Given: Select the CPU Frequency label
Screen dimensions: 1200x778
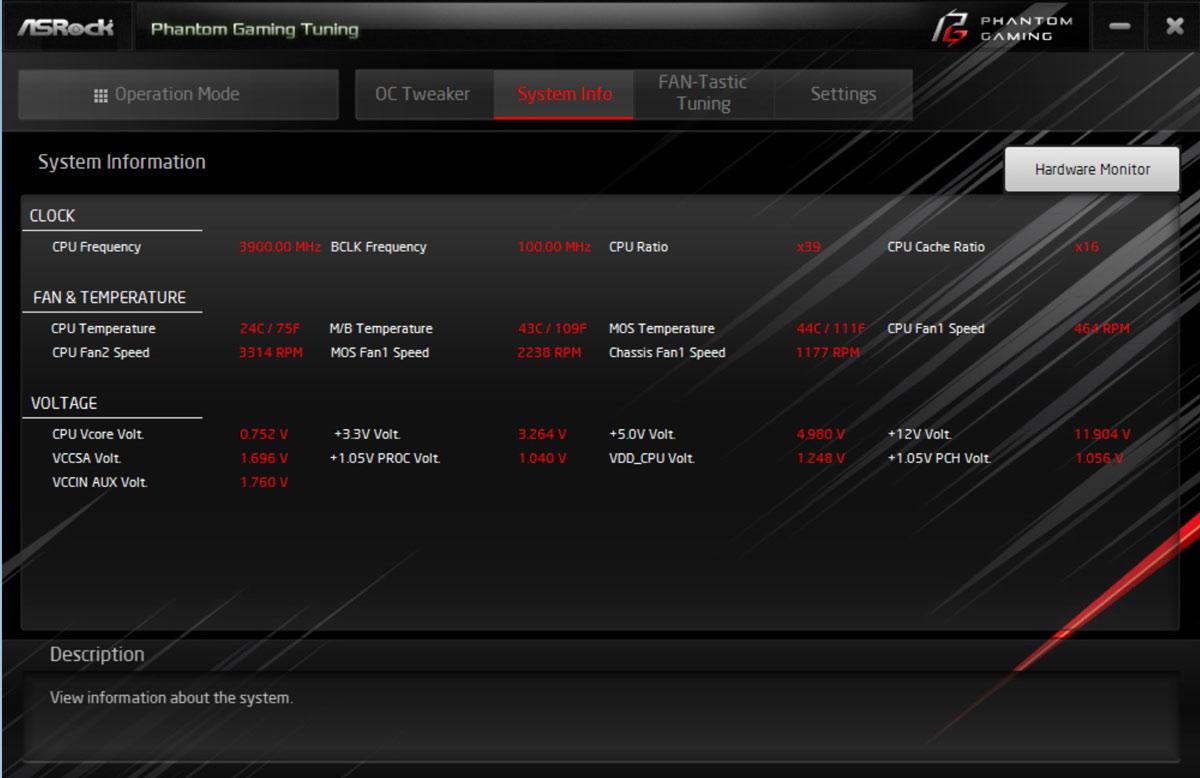Looking at the screenshot, I should 96,247.
